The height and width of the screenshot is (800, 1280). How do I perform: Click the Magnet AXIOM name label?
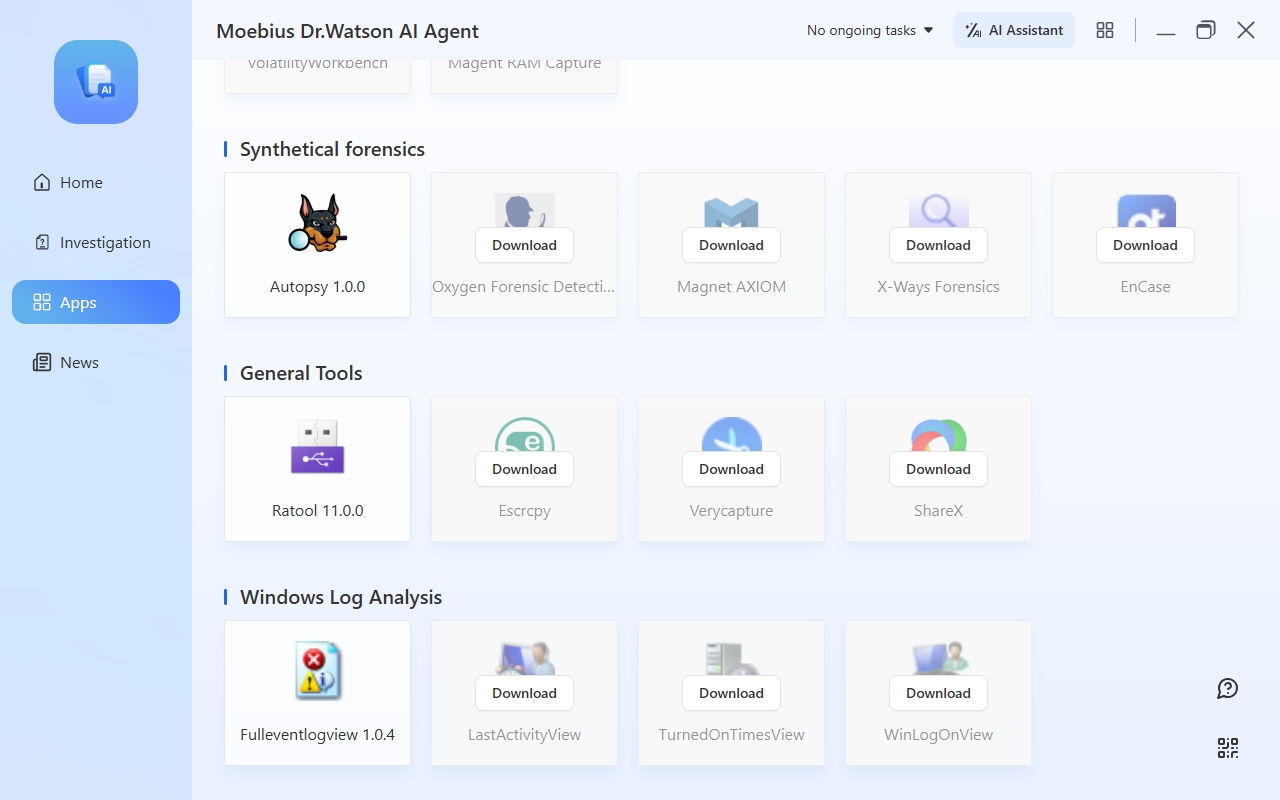pyautogui.click(x=731, y=286)
